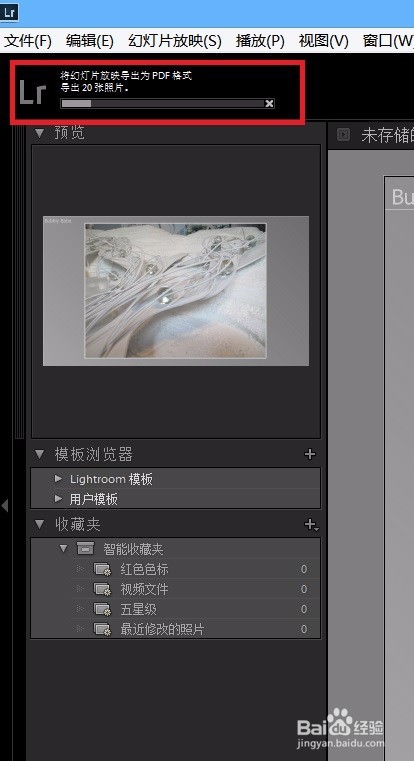Click the 五星级 smart collection icon
Screen dimensions: 414x761
[102, 609]
